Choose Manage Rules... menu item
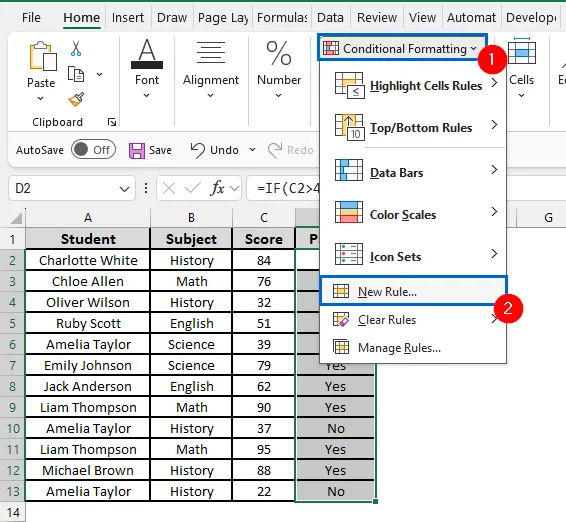The height and width of the screenshot is (522, 566). [x=413, y=348]
